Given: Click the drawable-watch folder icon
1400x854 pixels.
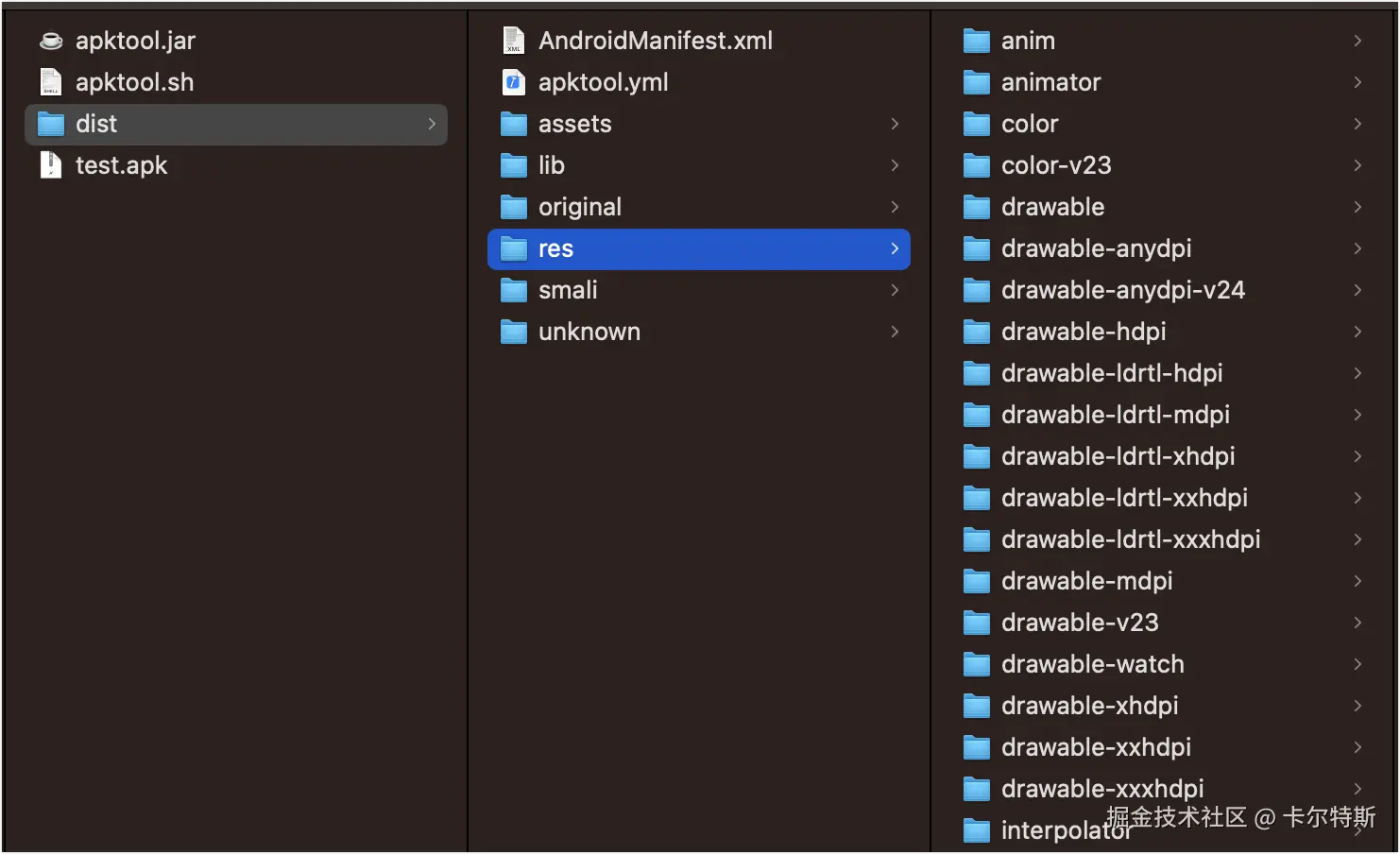Looking at the screenshot, I should (977, 664).
